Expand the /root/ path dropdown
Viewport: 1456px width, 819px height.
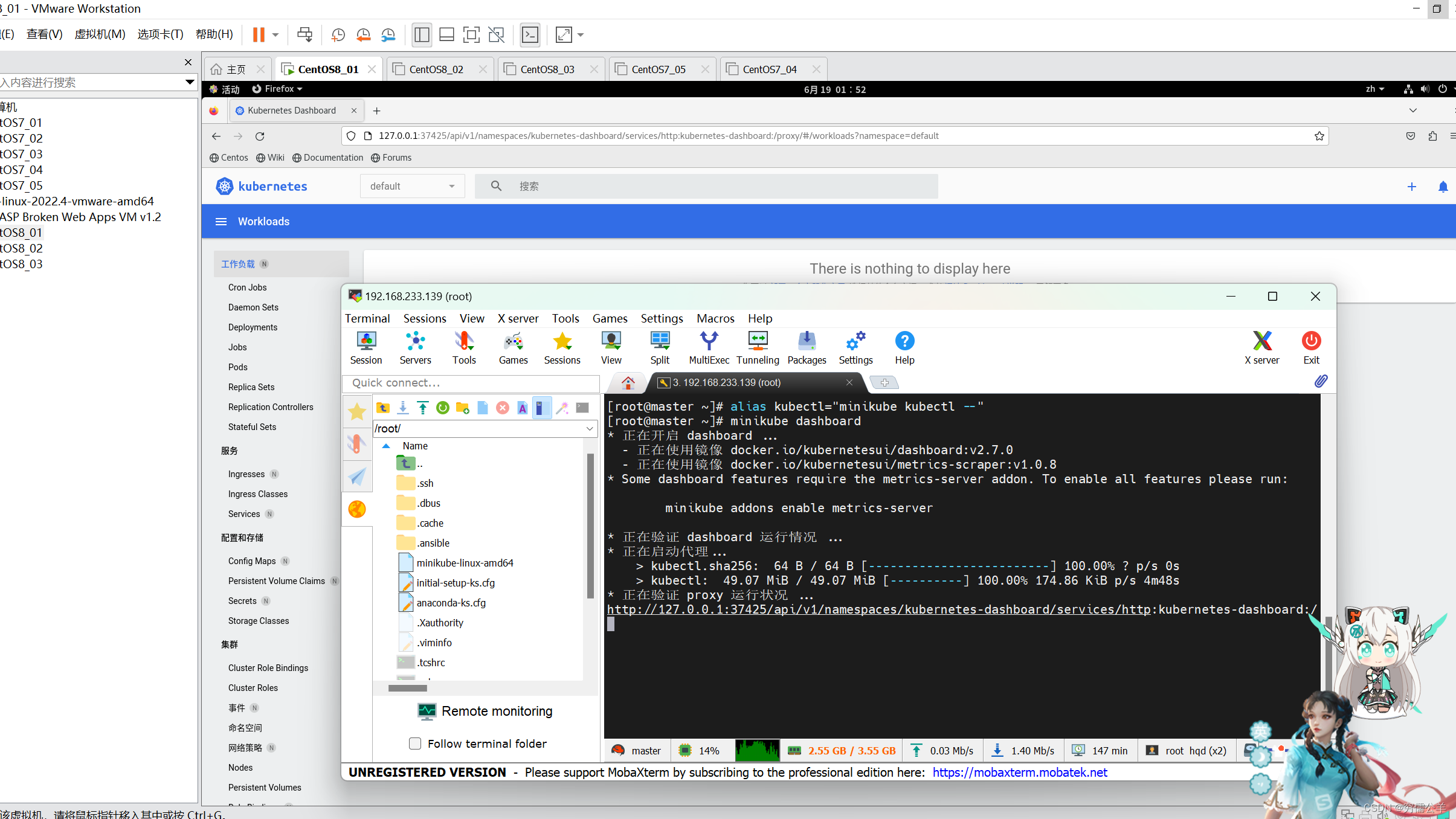(x=590, y=428)
